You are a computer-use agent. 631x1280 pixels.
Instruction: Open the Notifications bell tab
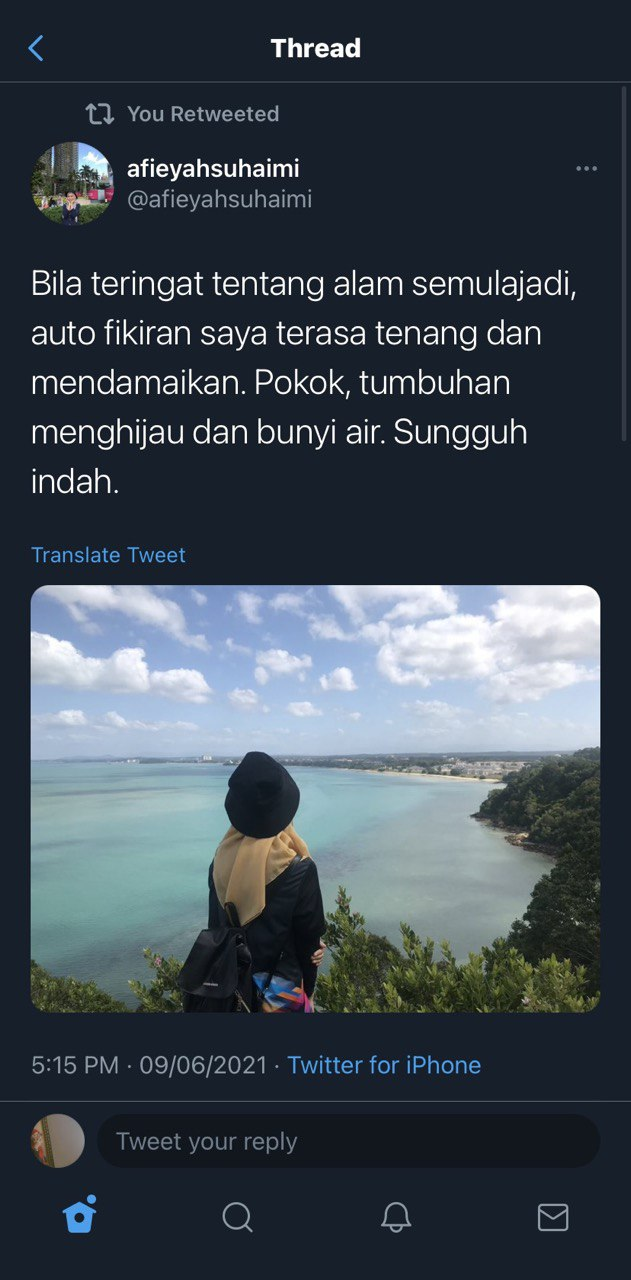coord(396,1217)
